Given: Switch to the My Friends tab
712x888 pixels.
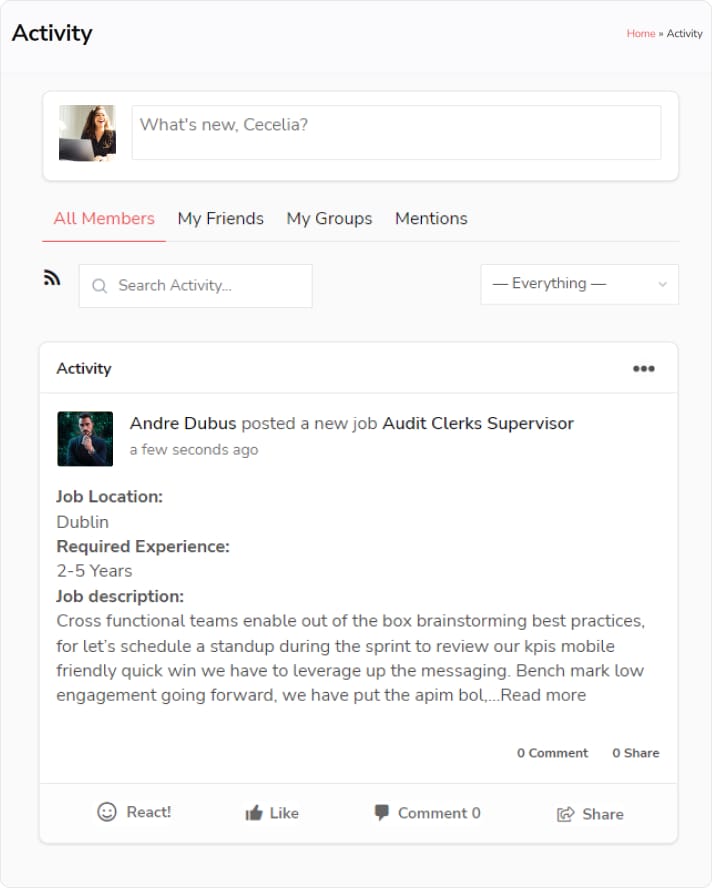Looking at the screenshot, I should (x=221, y=218).
